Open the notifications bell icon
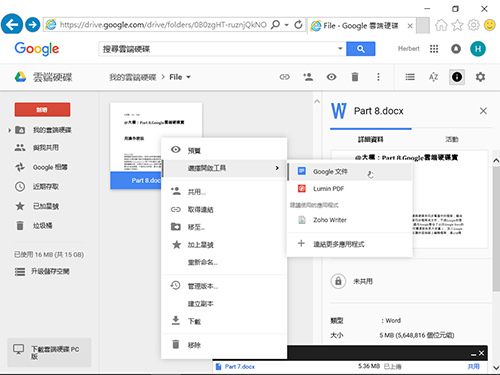 pyautogui.click(x=456, y=49)
